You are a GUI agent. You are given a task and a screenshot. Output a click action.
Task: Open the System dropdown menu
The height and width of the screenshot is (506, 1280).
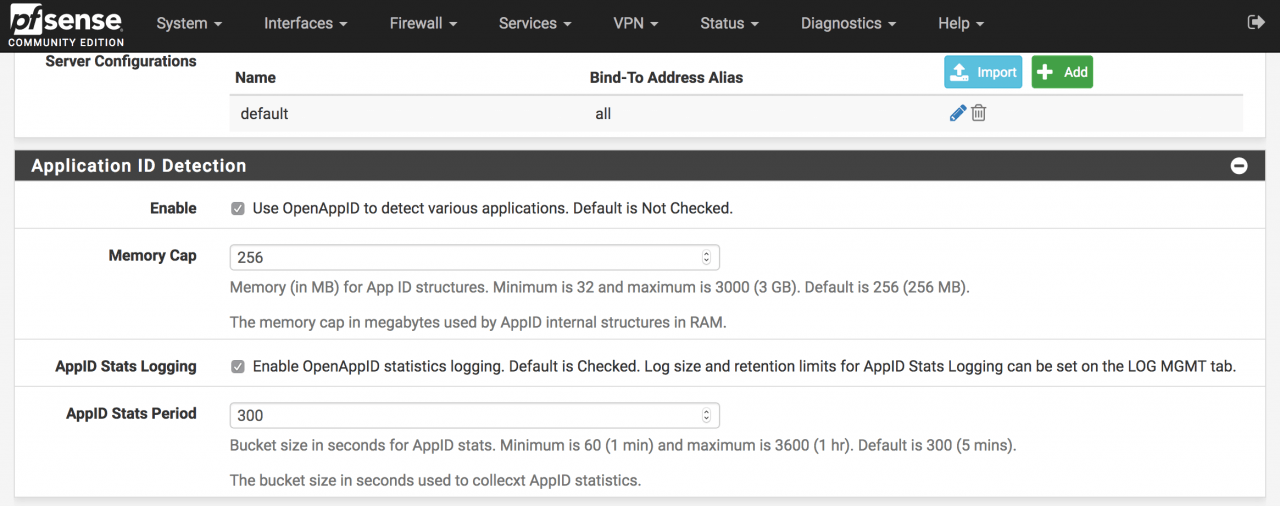(189, 23)
